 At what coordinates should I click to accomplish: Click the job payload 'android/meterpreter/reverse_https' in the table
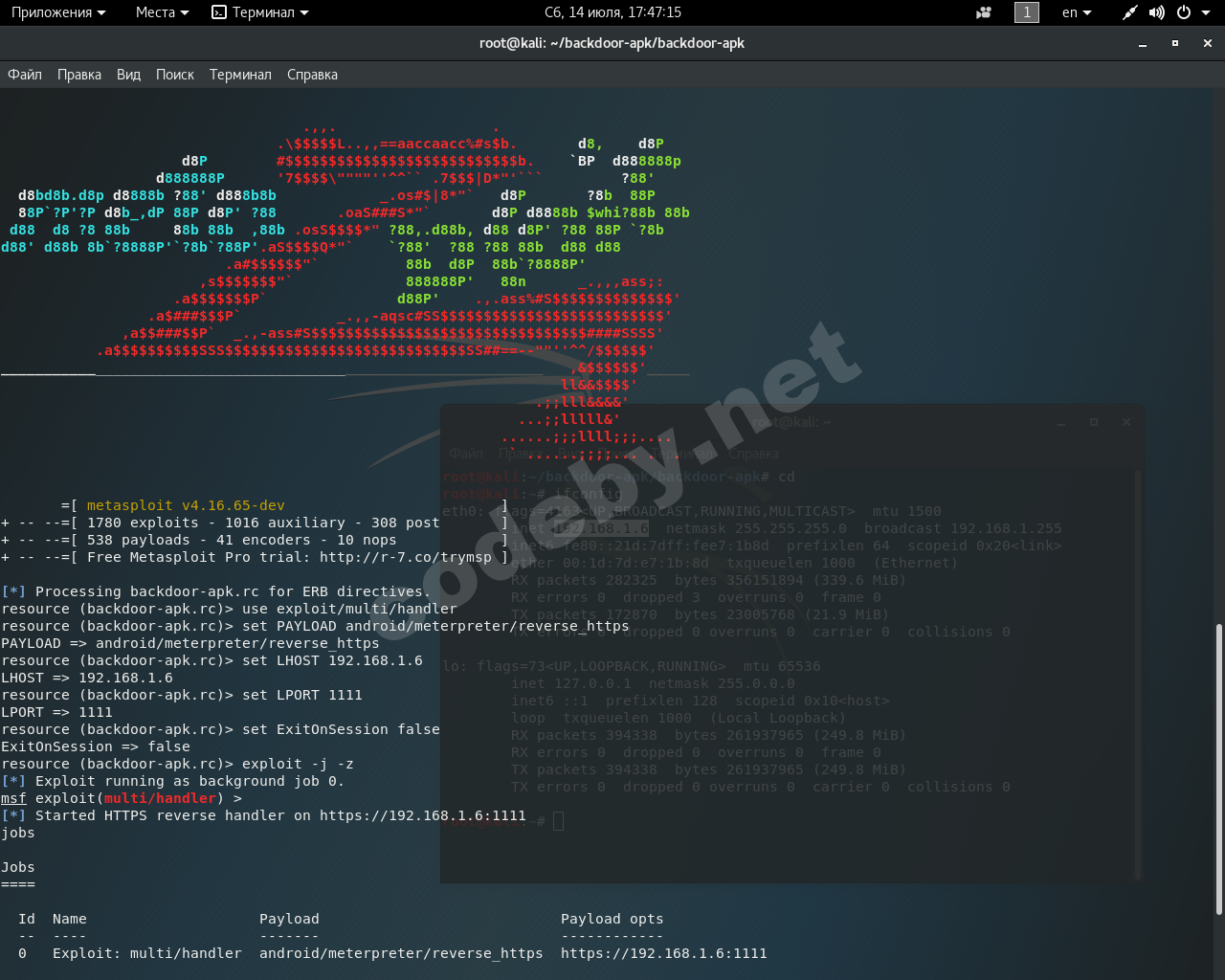click(401, 953)
